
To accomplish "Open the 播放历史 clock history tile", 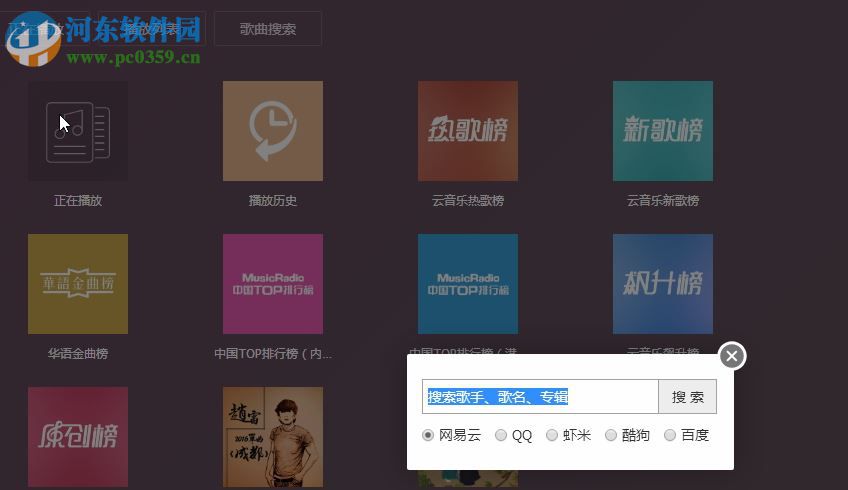I will (x=273, y=131).
